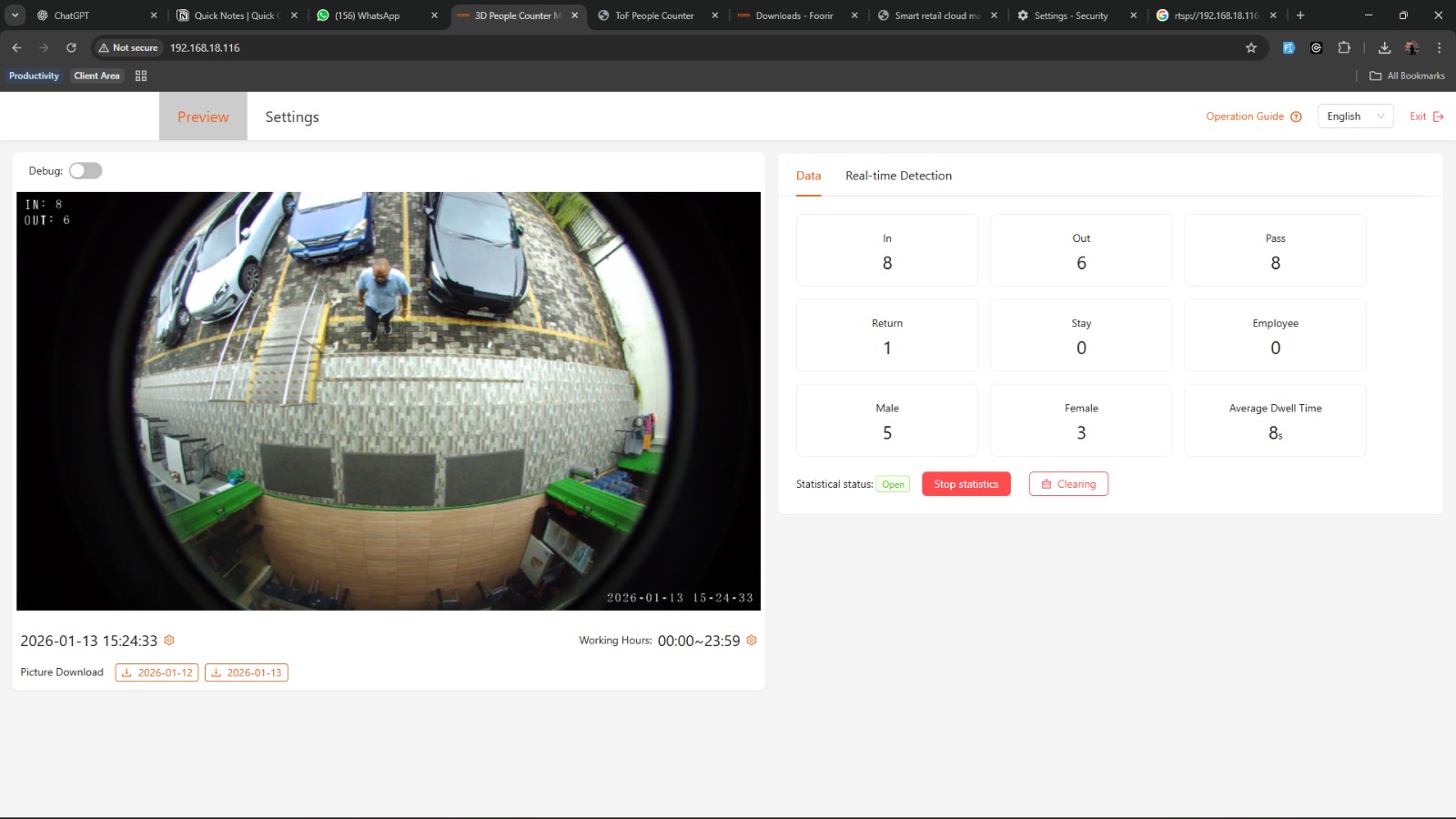This screenshot has width=1456, height=819.
Task: Toggle the Debug switch
Action: coord(86,171)
